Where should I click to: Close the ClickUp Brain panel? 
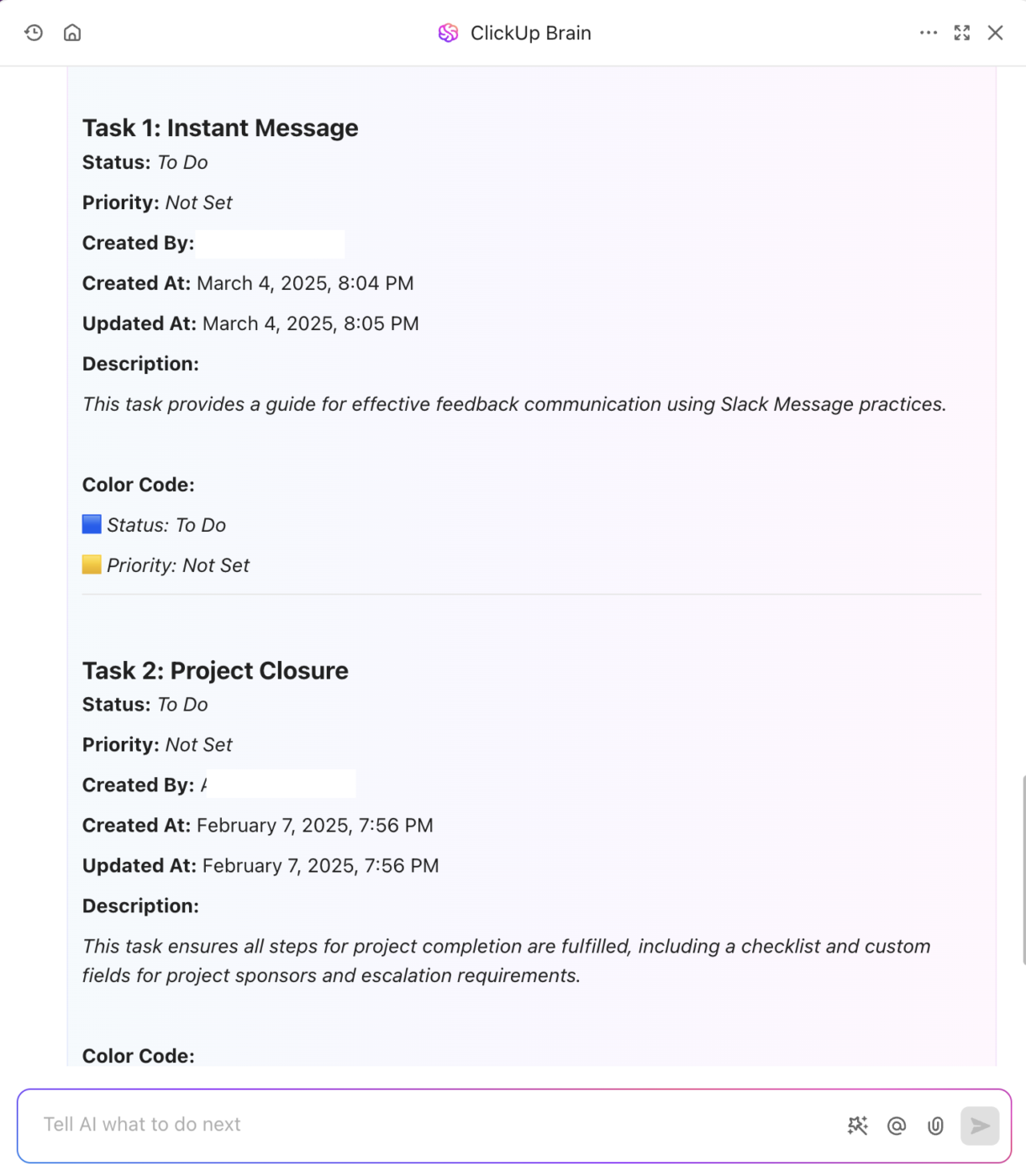(996, 33)
